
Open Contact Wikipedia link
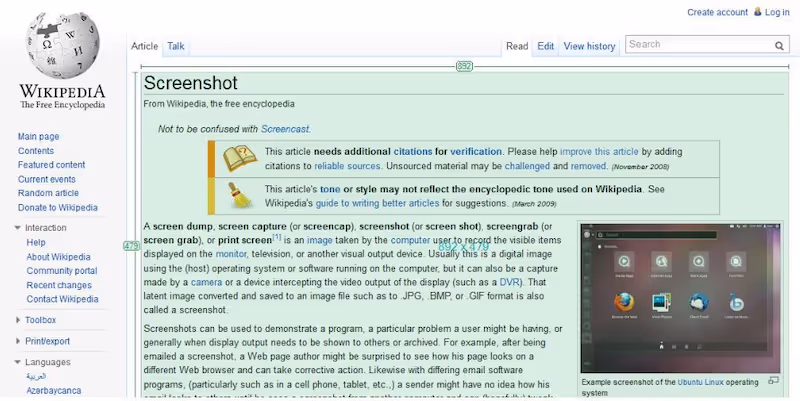62,299
